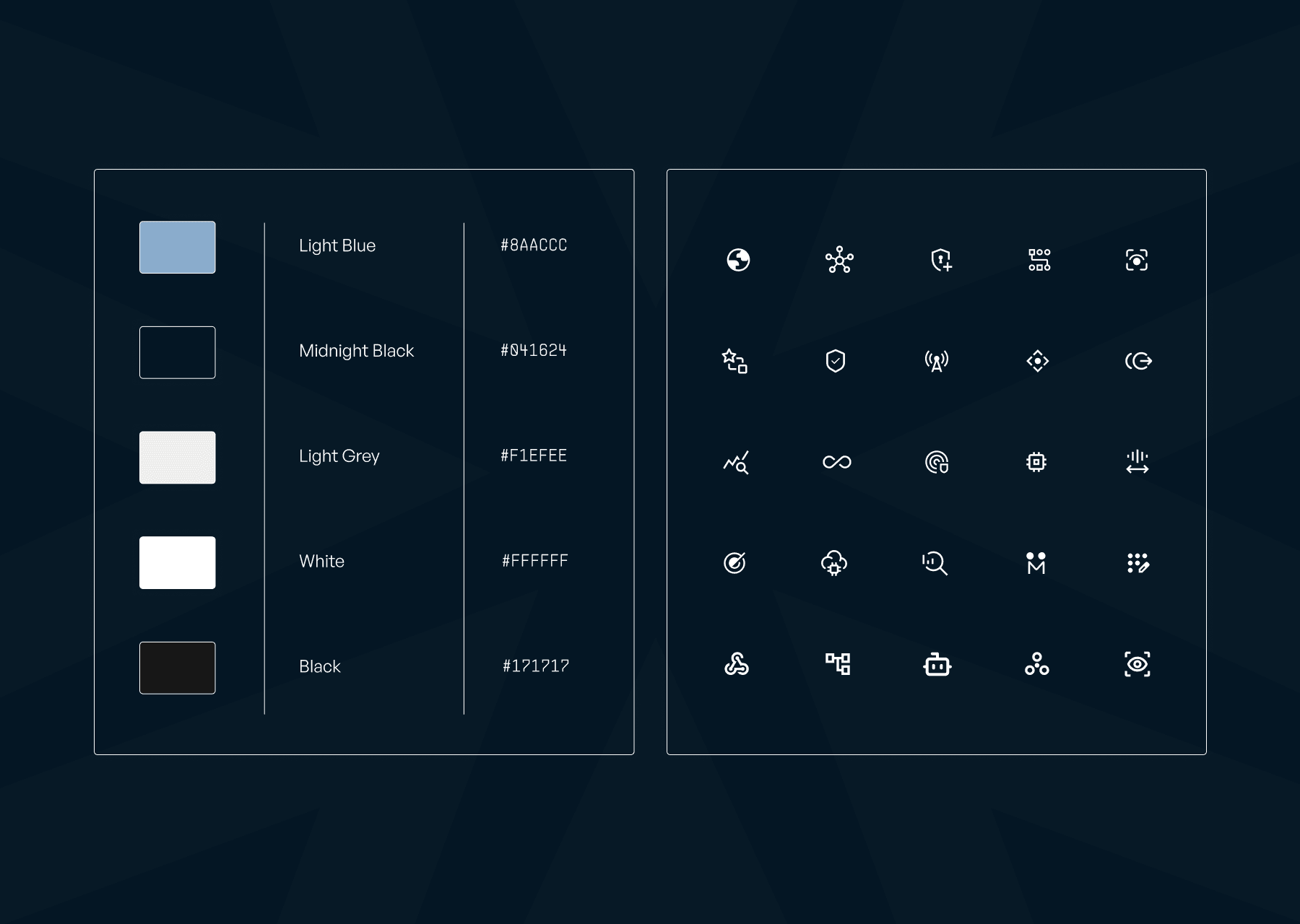Select the M with two dots icon

tap(1036, 563)
